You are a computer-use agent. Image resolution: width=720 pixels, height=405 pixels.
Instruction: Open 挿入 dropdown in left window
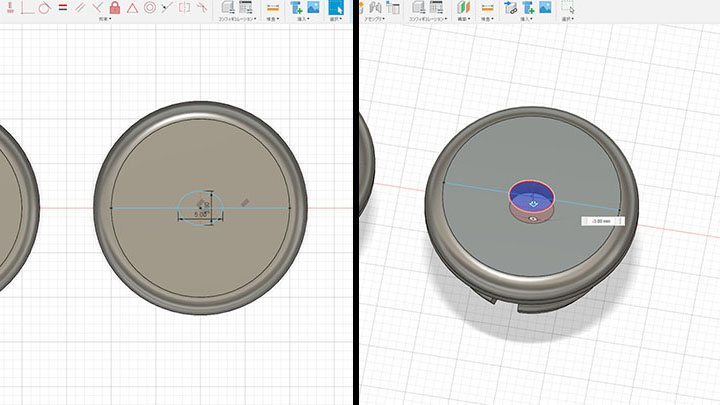click(x=303, y=19)
